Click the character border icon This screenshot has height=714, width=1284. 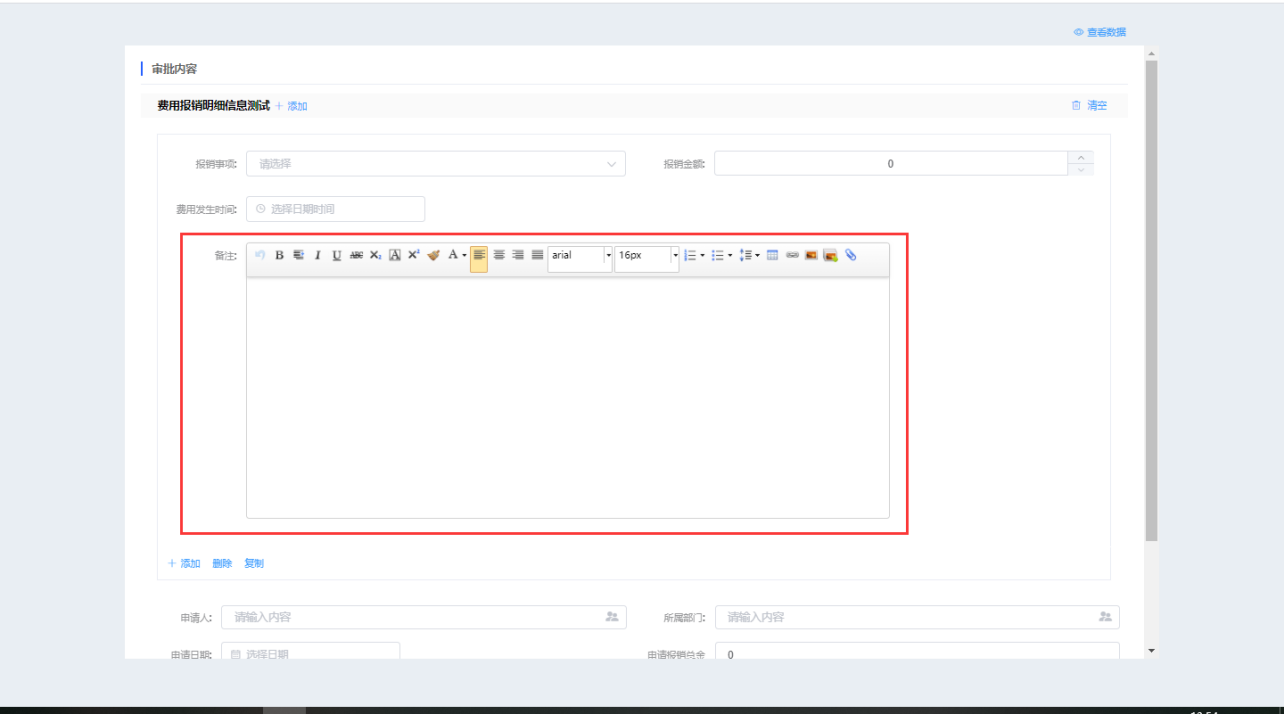395,255
